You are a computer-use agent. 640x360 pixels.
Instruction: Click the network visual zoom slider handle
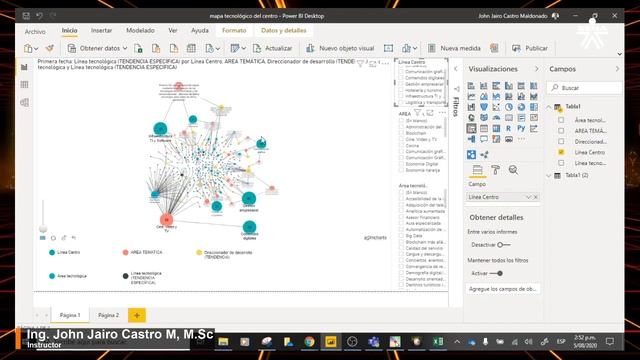tap(43, 229)
